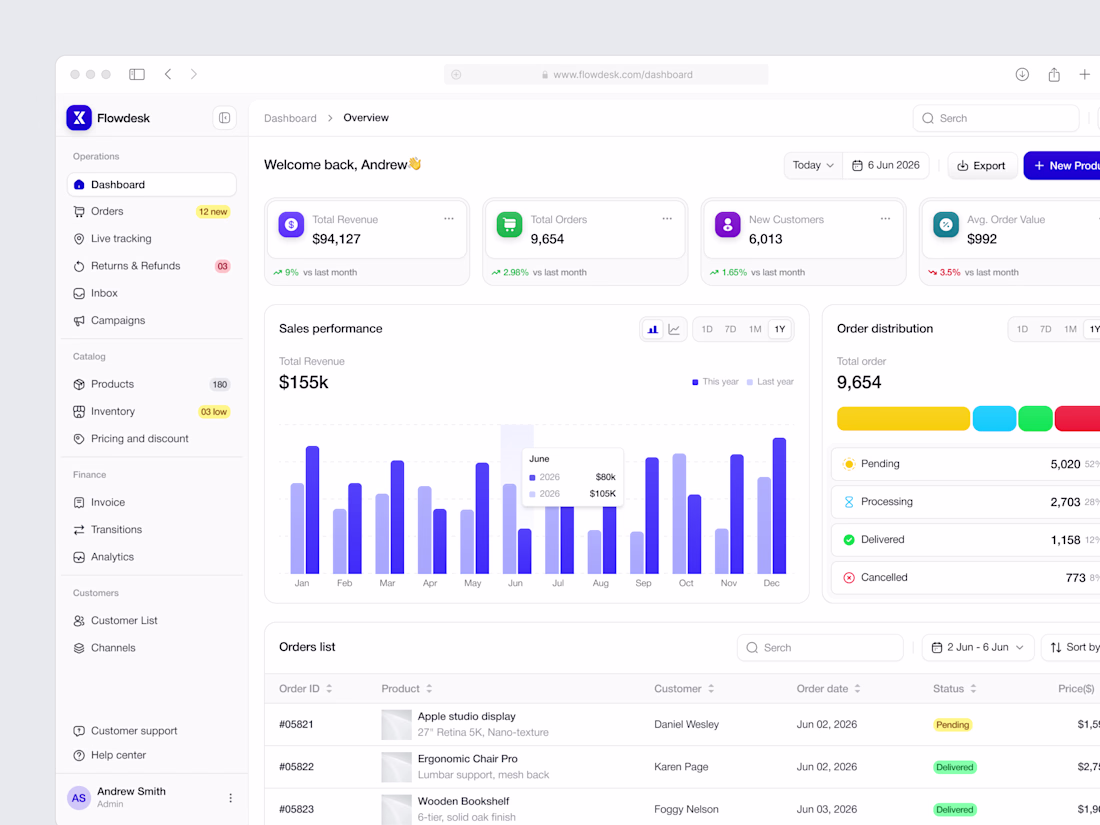Open Pricing and discount page
Viewport: 1100px width, 825px height.
coord(152,439)
